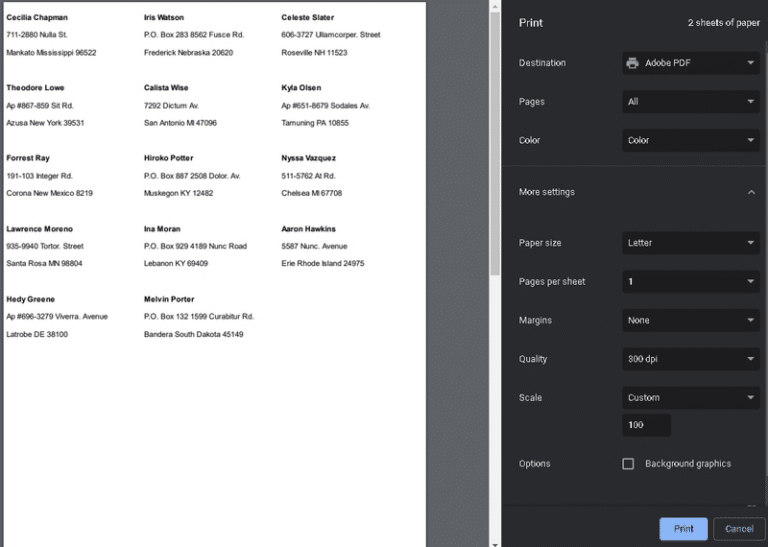Click the preview scrollbar down arrow

coord(495,543)
